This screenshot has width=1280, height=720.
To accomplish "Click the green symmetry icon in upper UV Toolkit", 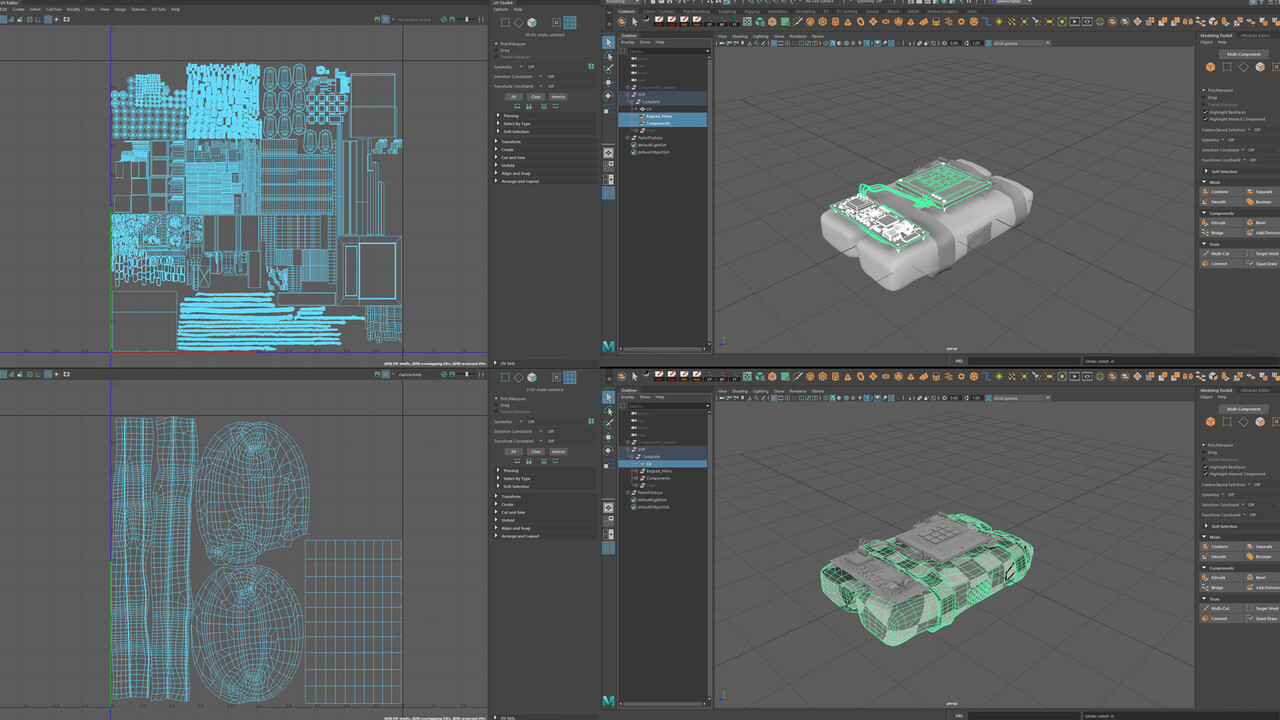I will pyautogui.click(x=591, y=67).
